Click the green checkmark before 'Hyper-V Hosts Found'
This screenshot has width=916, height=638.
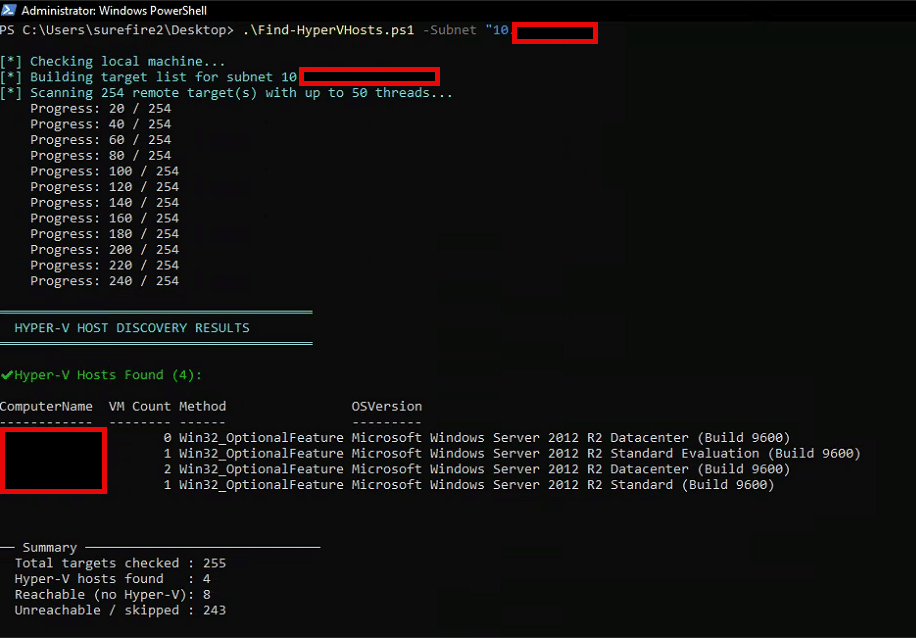coord(7,375)
